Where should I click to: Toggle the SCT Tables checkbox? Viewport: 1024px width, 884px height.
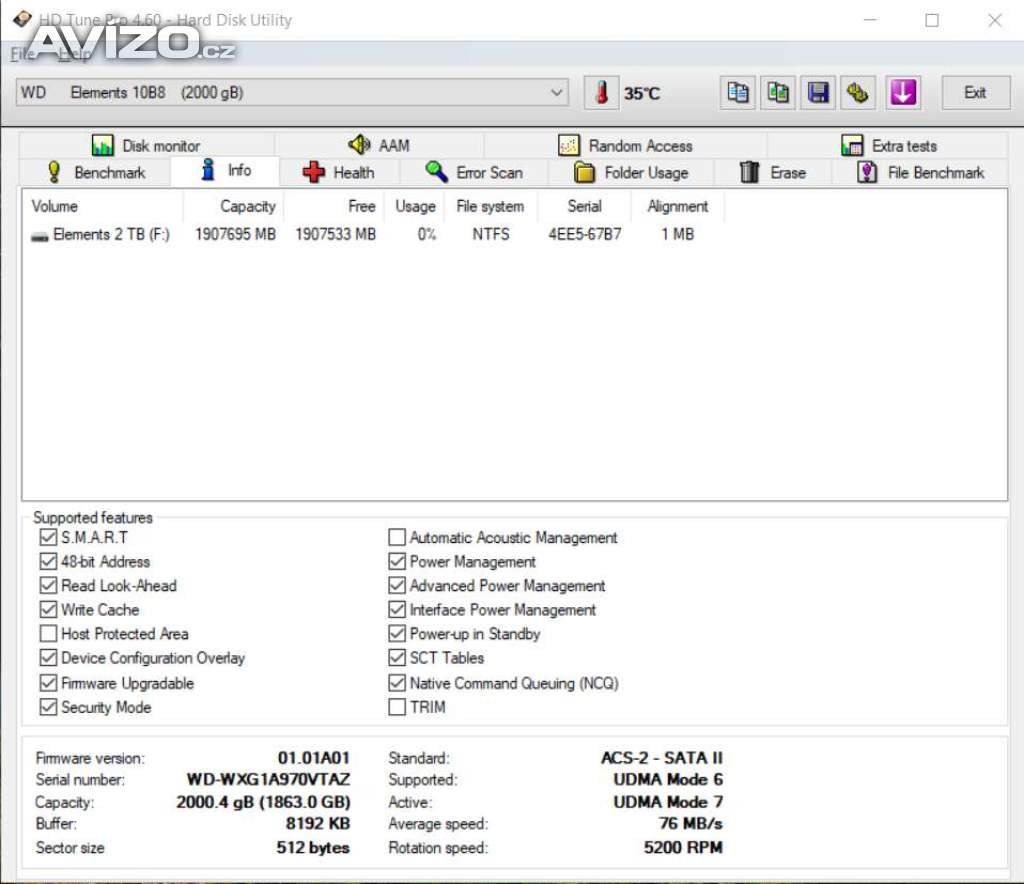point(397,657)
